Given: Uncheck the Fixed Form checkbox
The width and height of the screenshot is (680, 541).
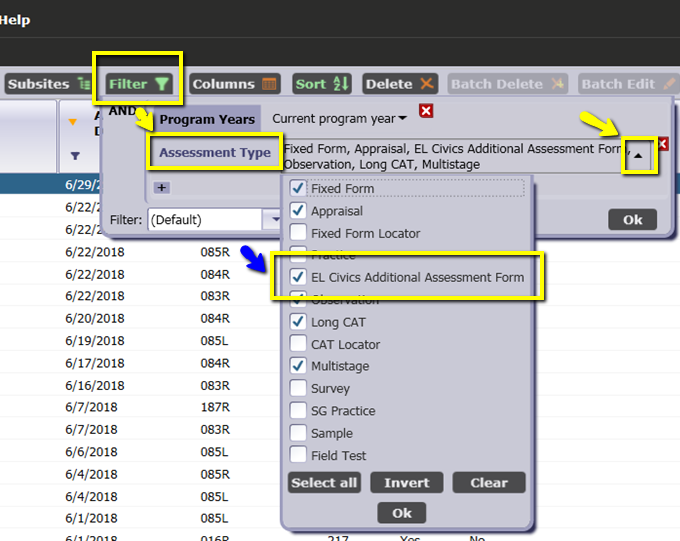Looking at the screenshot, I should tap(298, 188).
